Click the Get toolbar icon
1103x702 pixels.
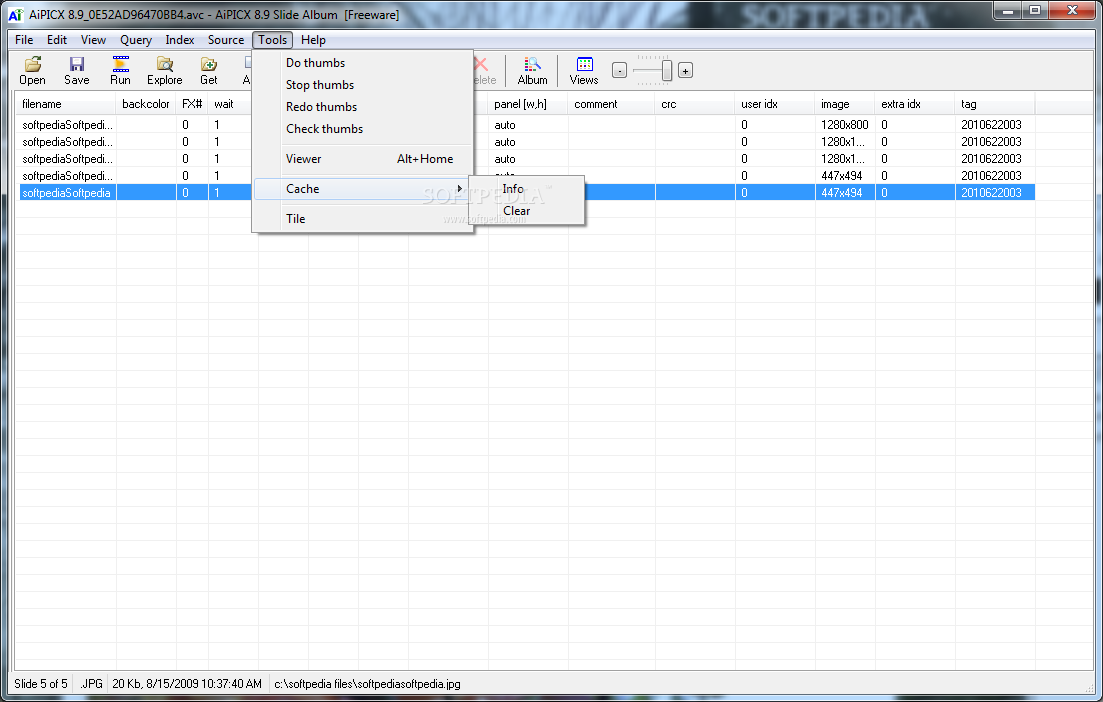(x=209, y=70)
